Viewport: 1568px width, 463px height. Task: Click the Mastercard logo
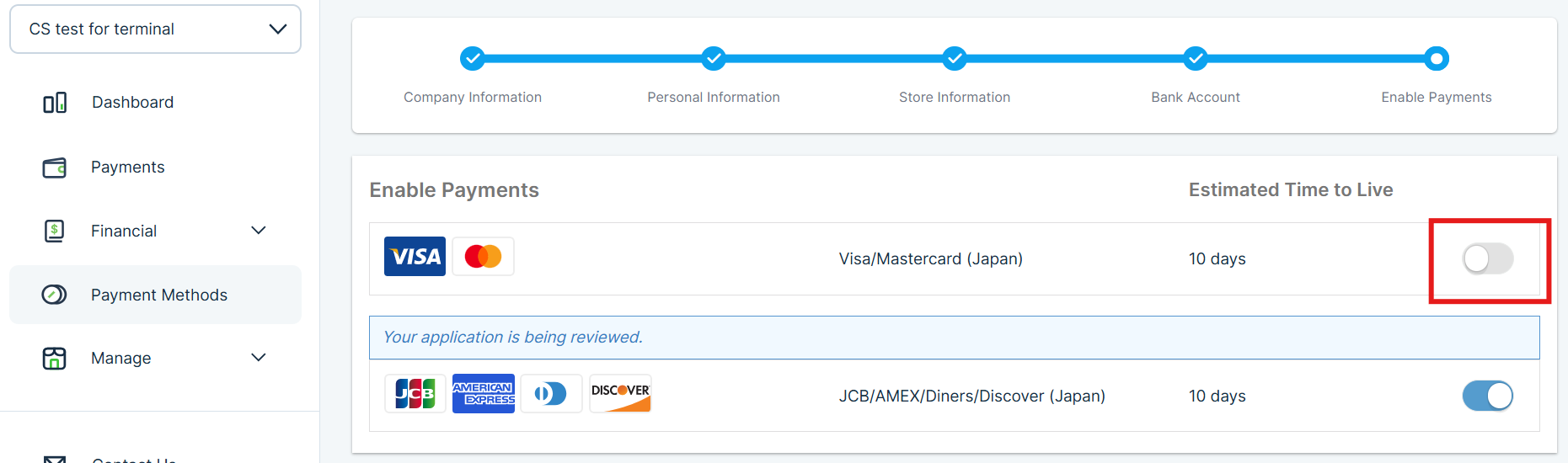483,257
